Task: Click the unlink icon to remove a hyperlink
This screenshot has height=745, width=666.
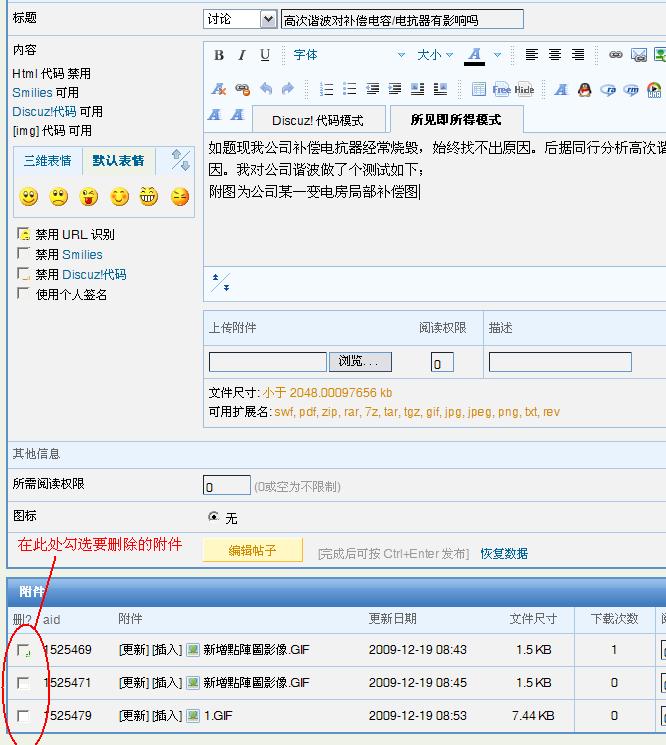Action: [242, 89]
